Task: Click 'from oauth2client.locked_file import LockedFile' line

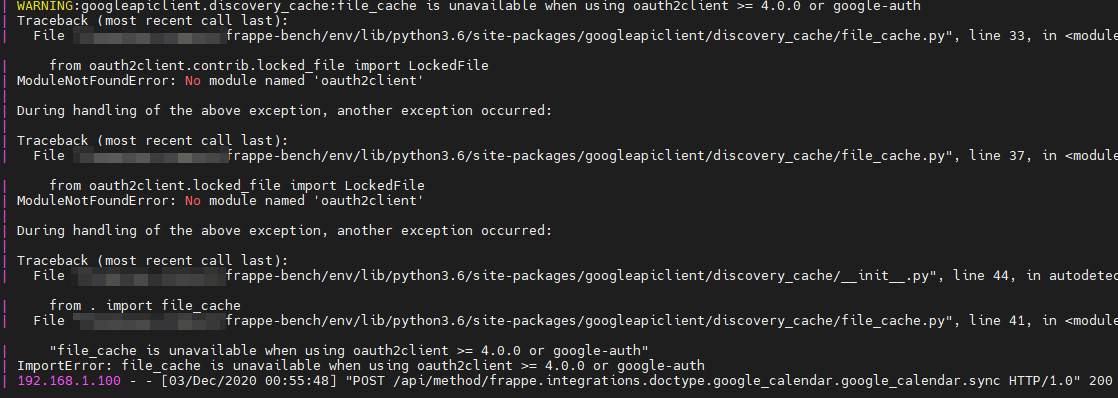Action: 237,185
